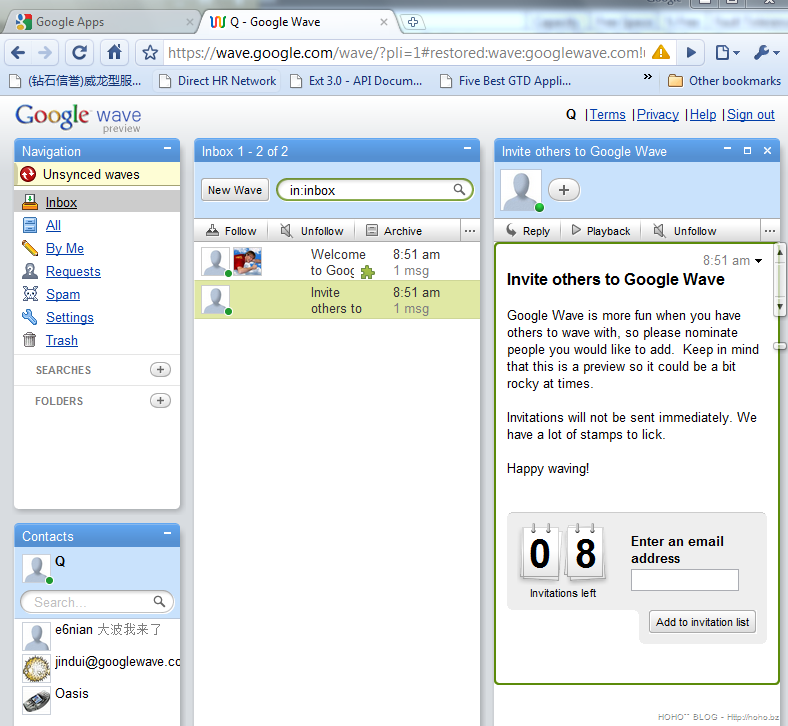The height and width of the screenshot is (726, 788).
Task: Open Ext 3.0 API Docum bookmark
Action: point(356,81)
